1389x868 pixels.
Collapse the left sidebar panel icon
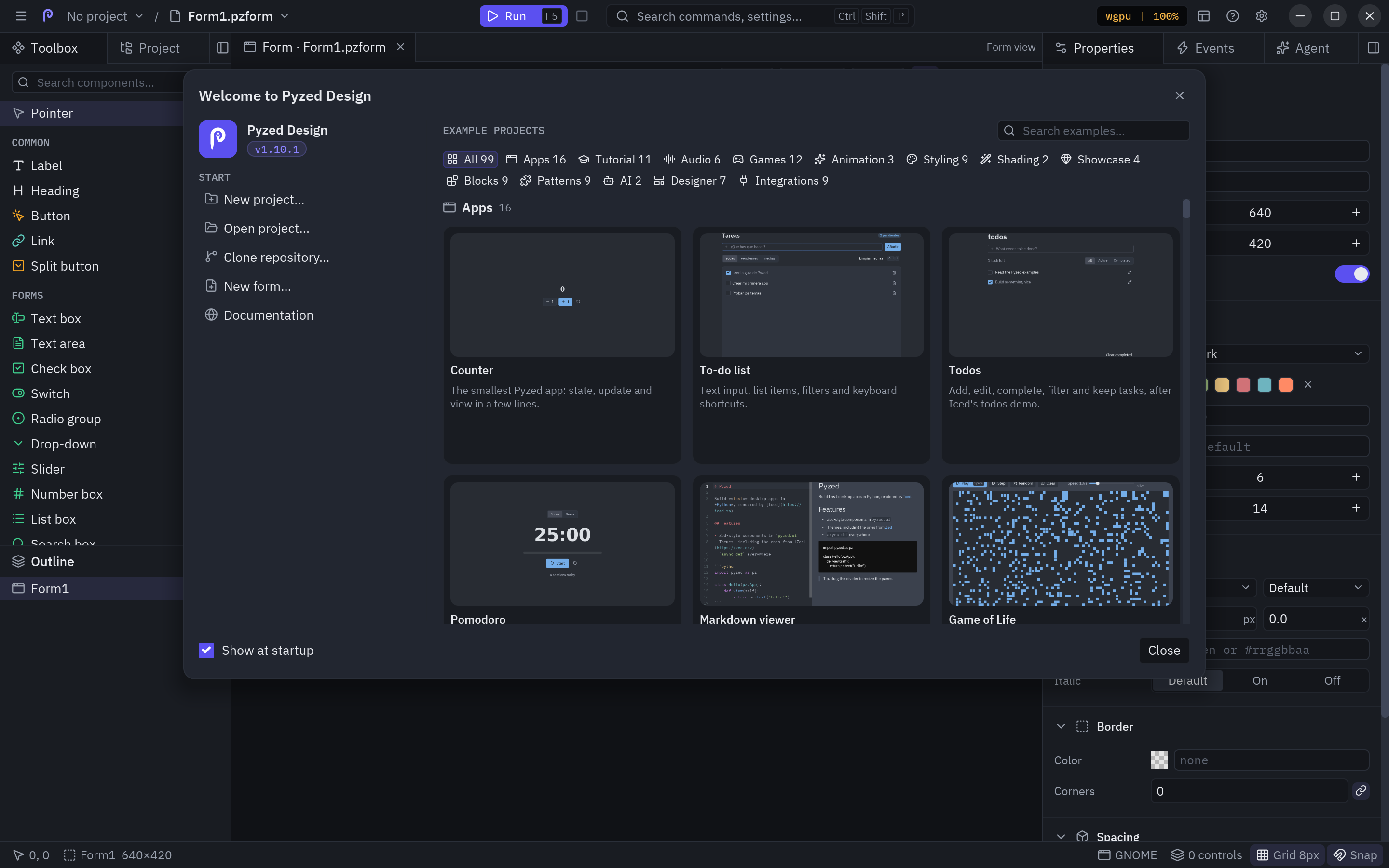[x=223, y=48]
